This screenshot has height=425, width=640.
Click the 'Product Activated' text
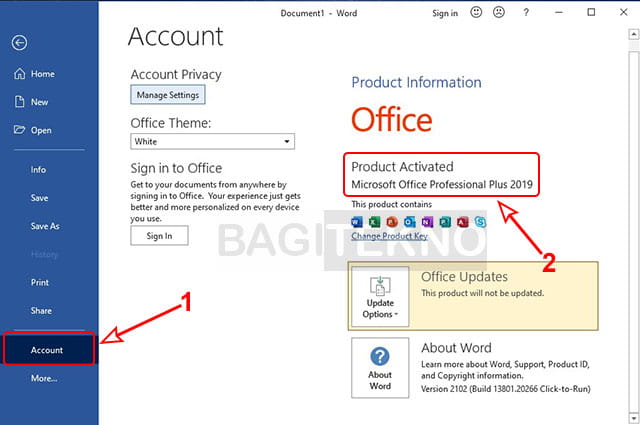[x=402, y=167]
